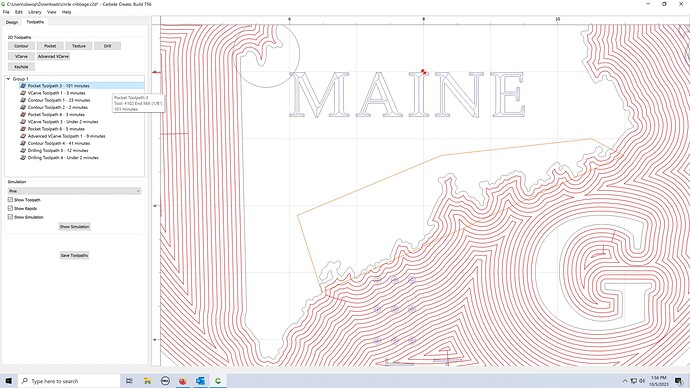Click the Windows taskbar search box
The image size is (690, 388).
pyautogui.click(x=69, y=381)
